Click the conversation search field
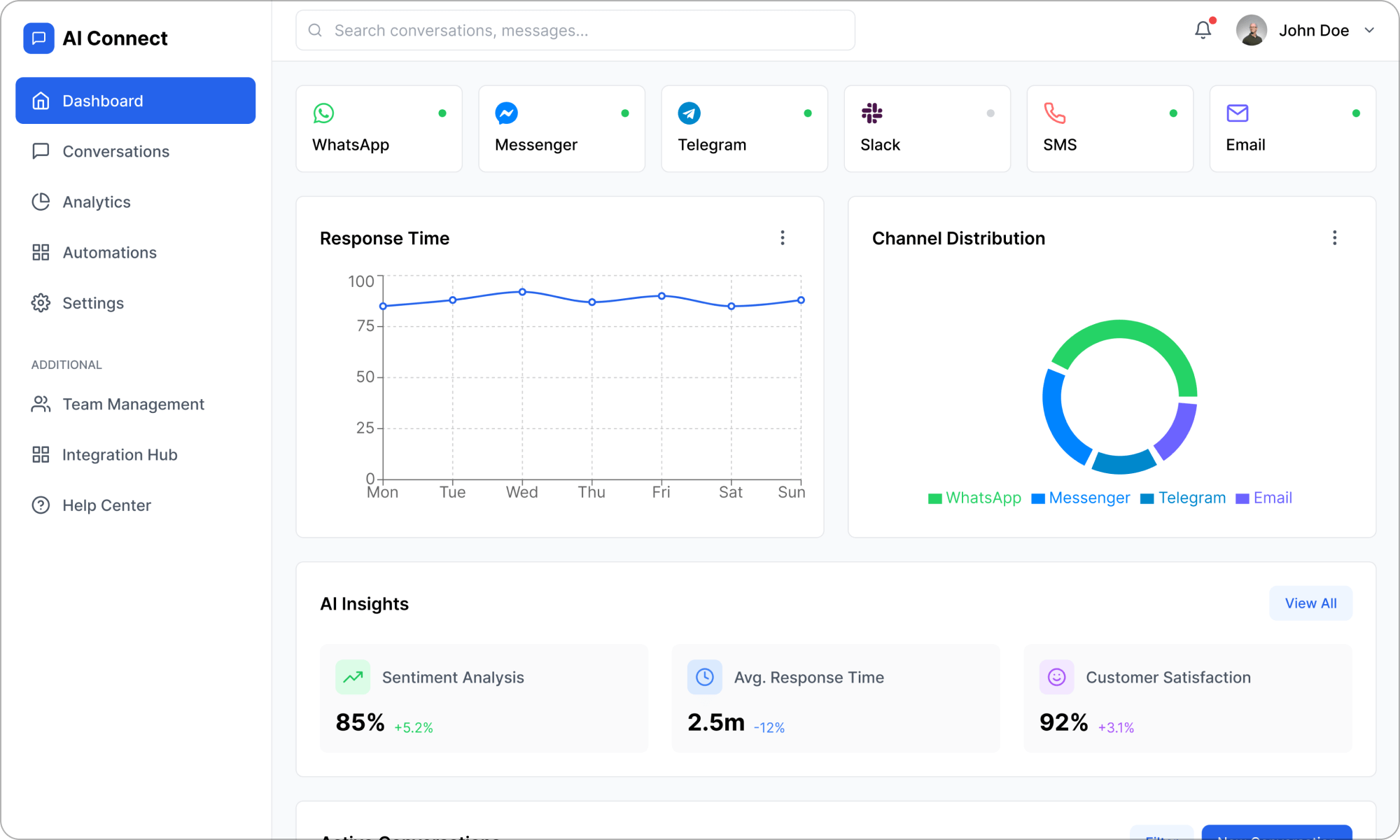 (574, 30)
